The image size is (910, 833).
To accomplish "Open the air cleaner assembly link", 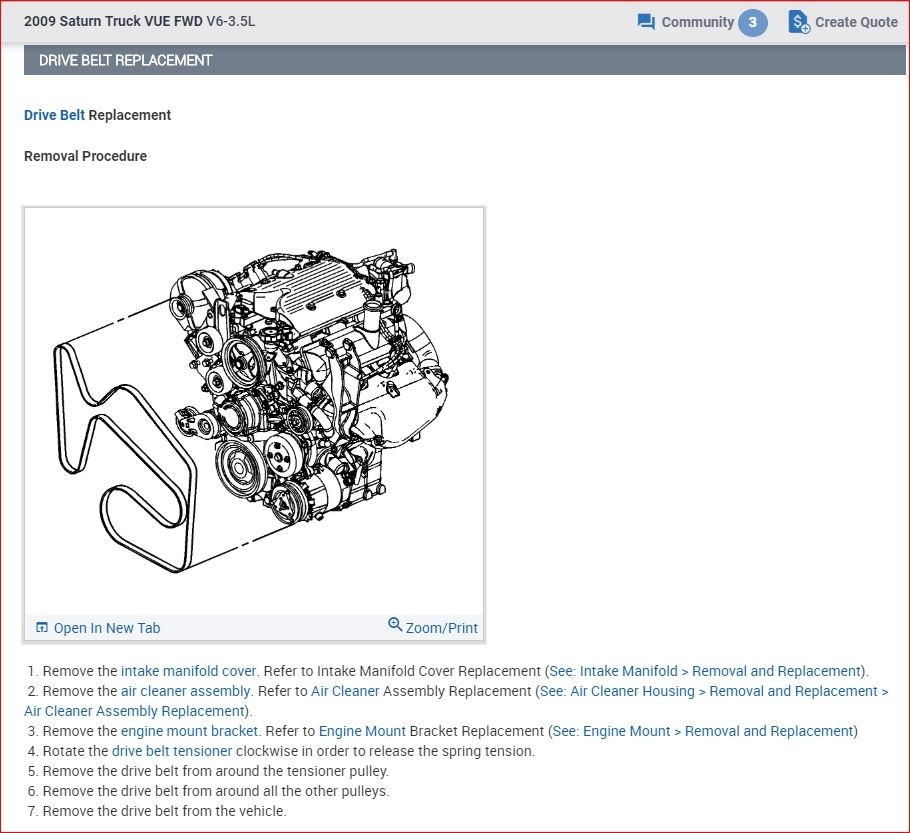I will [186, 691].
